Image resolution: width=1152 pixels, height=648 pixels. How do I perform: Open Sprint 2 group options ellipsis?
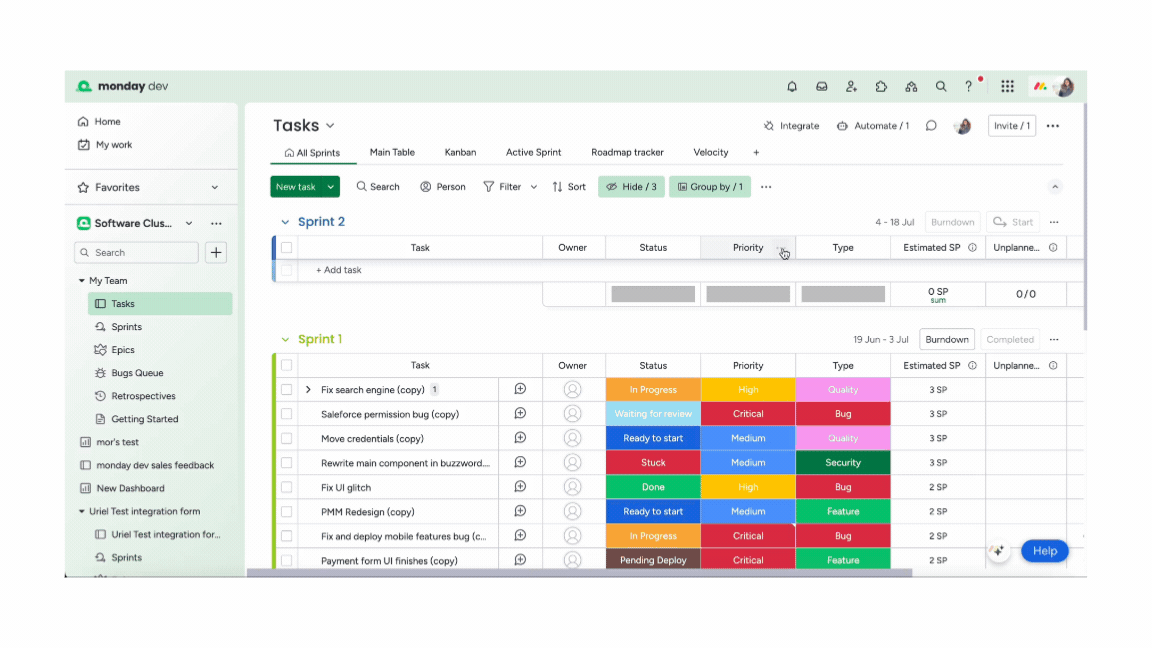[x=1054, y=222]
